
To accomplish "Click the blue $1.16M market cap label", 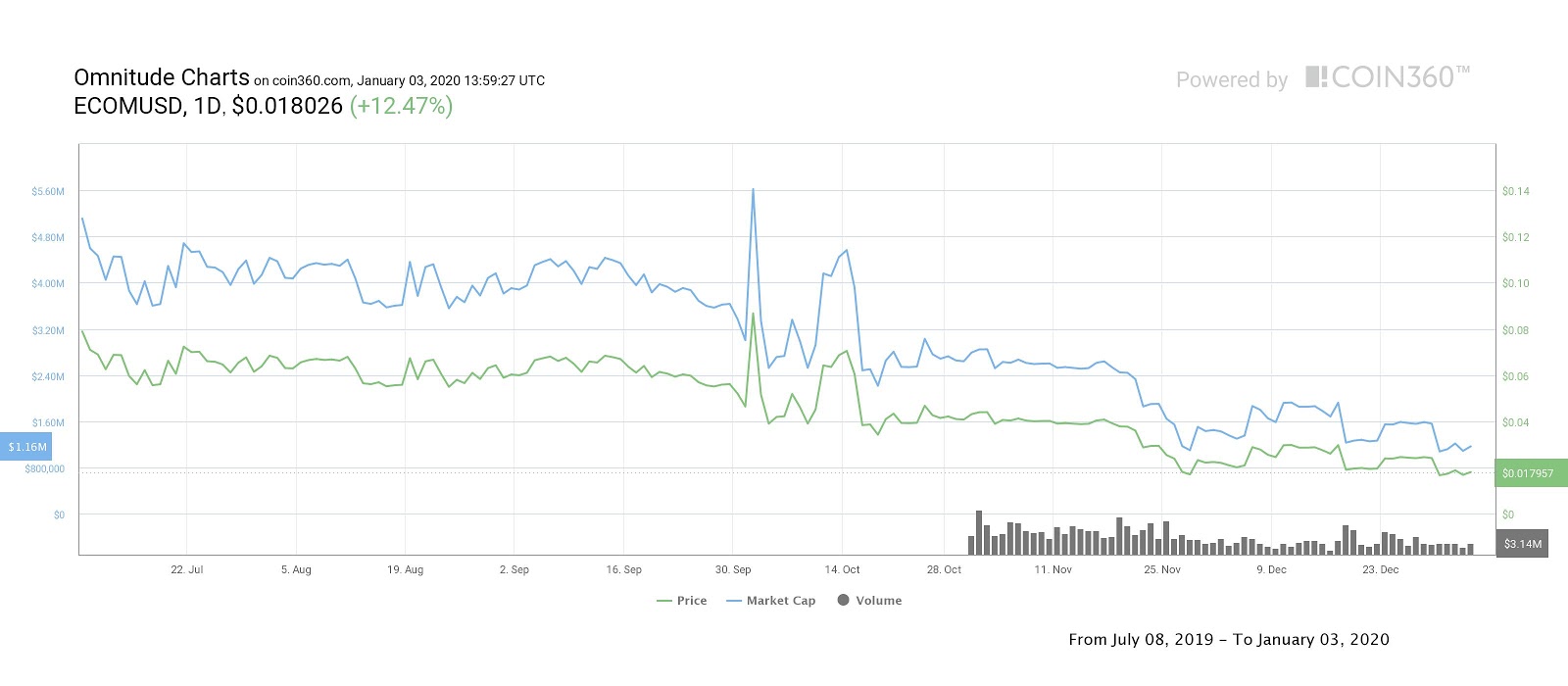I will pos(26,447).
